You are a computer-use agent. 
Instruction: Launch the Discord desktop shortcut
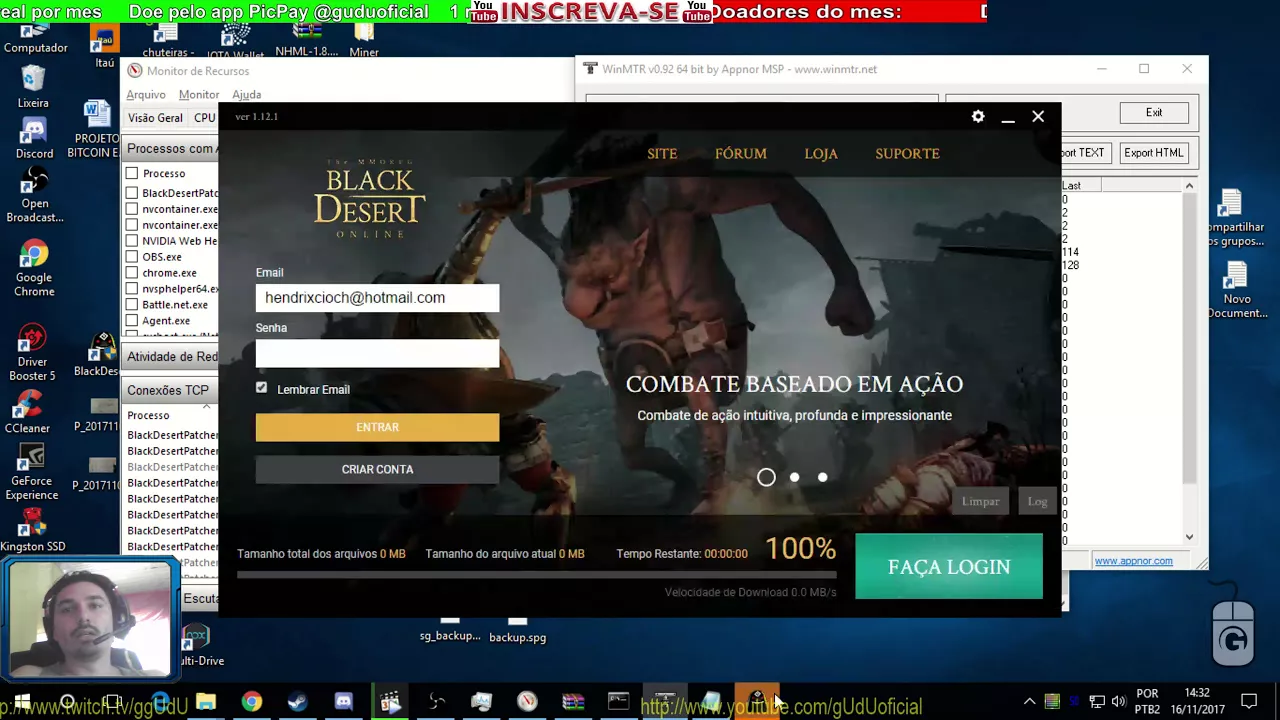point(34,138)
